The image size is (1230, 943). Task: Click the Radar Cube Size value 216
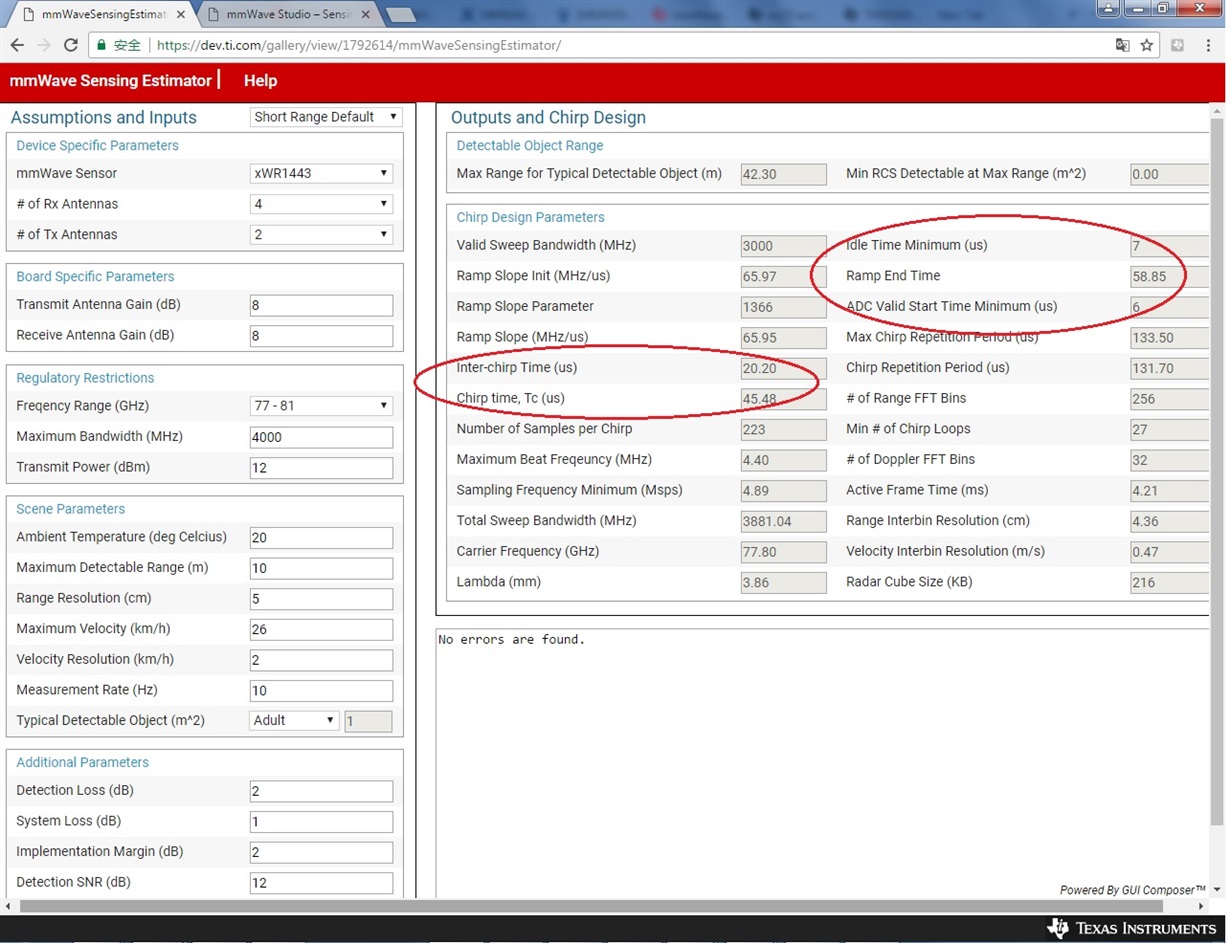(x=1168, y=582)
